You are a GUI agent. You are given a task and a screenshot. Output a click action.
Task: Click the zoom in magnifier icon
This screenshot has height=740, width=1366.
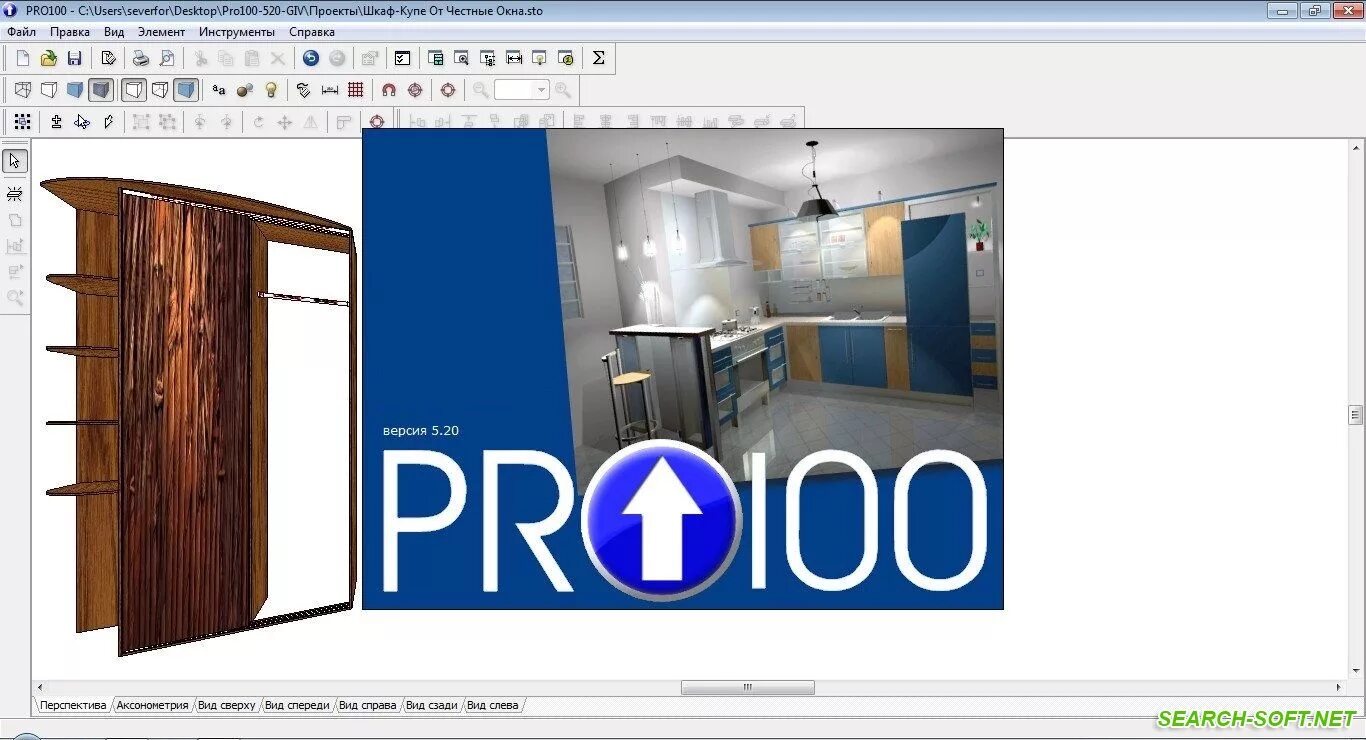pyautogui.click(x=563, y=90)
